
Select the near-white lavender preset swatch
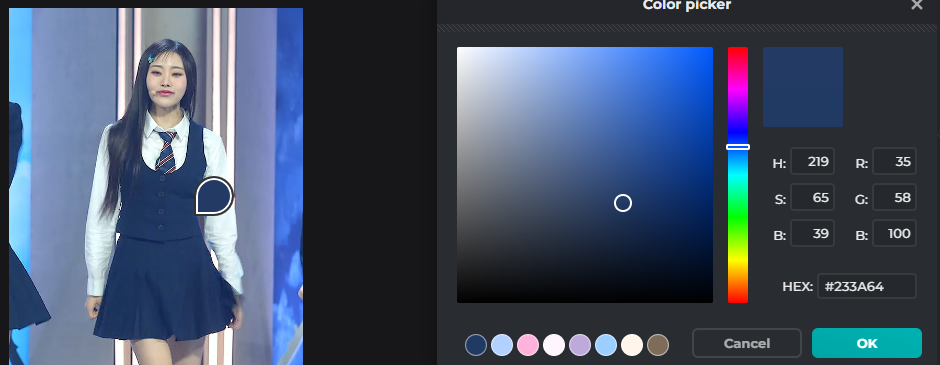[554, 345]
